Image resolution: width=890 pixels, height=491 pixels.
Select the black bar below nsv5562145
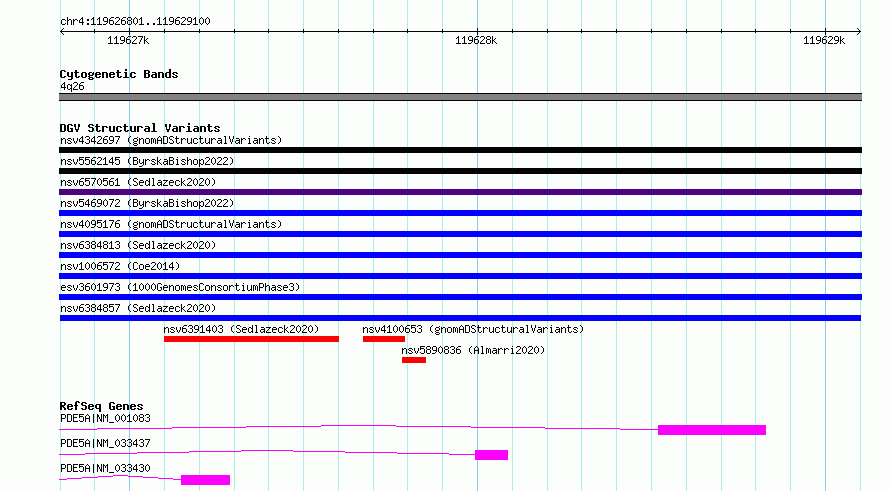pos(460,171)
